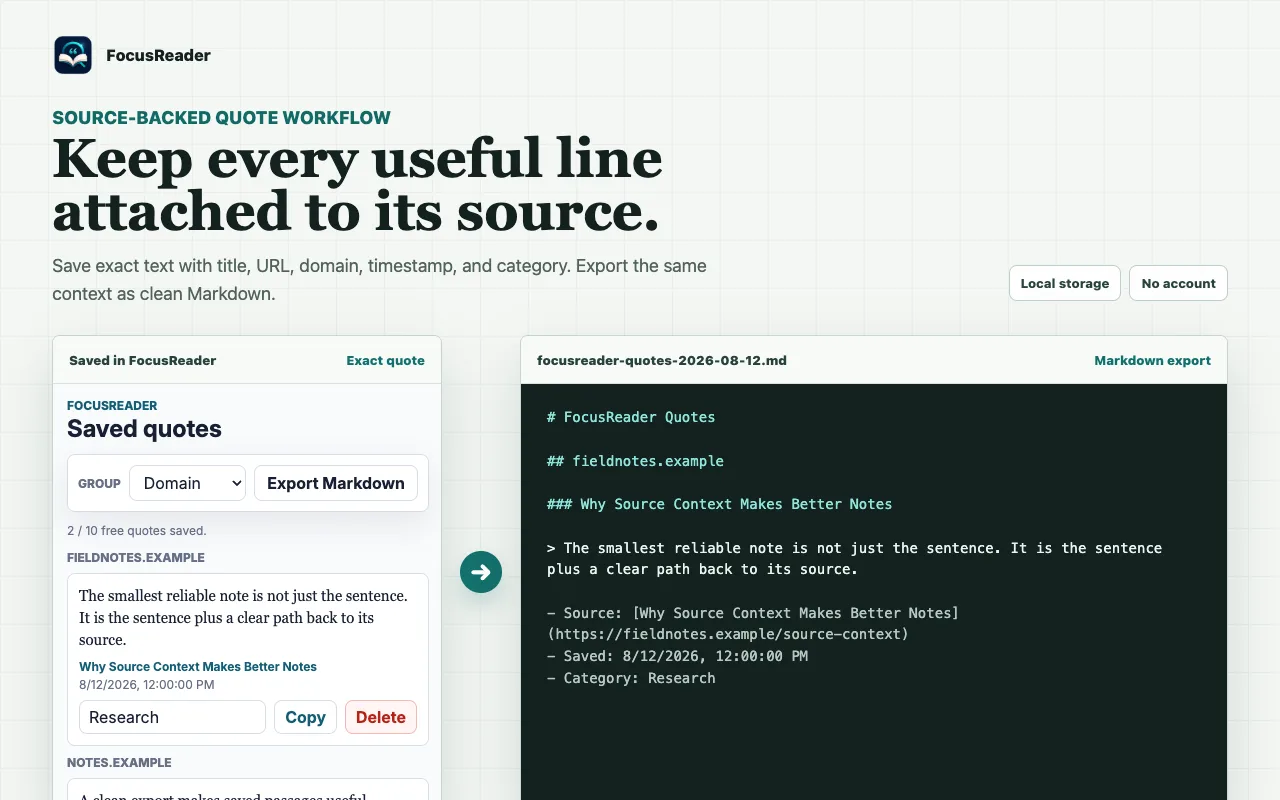Viewport: 1280px width, 800px height.
Task: Open the Why Source Context Makes Better Notes link
Action: (x=198, y=667)
